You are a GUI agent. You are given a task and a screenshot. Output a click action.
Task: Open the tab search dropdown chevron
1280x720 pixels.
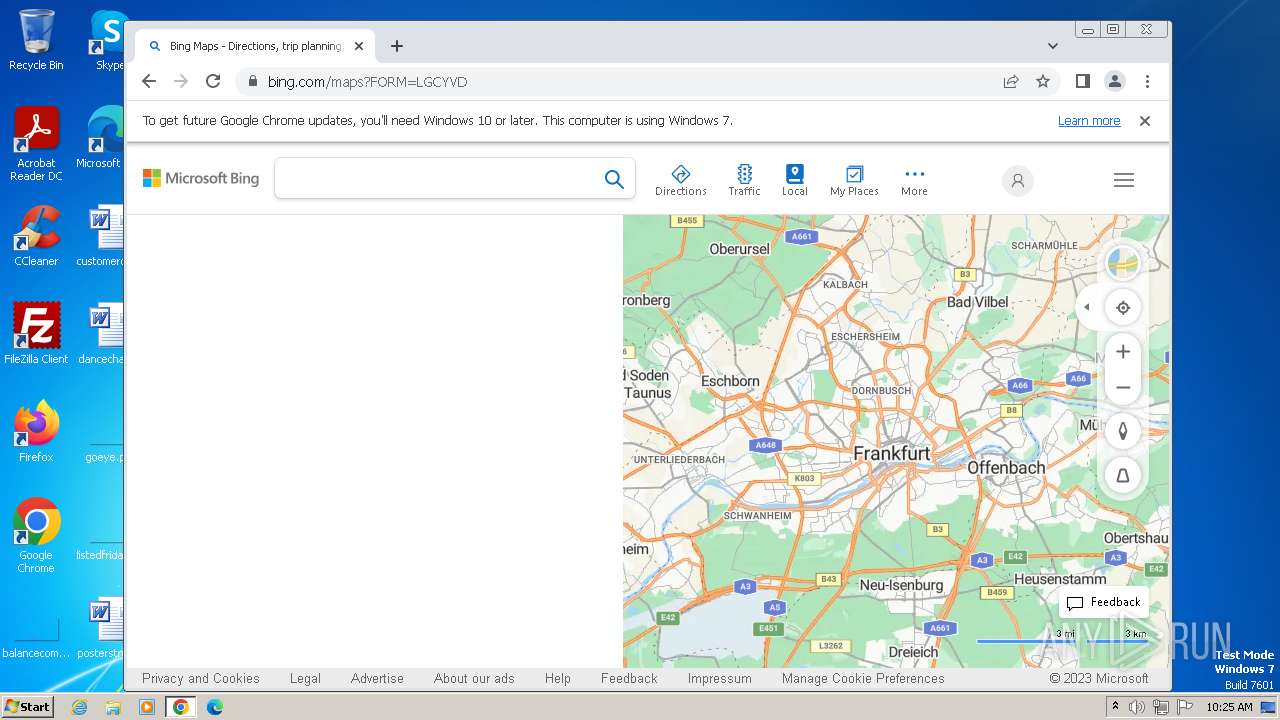(1053, 46)
